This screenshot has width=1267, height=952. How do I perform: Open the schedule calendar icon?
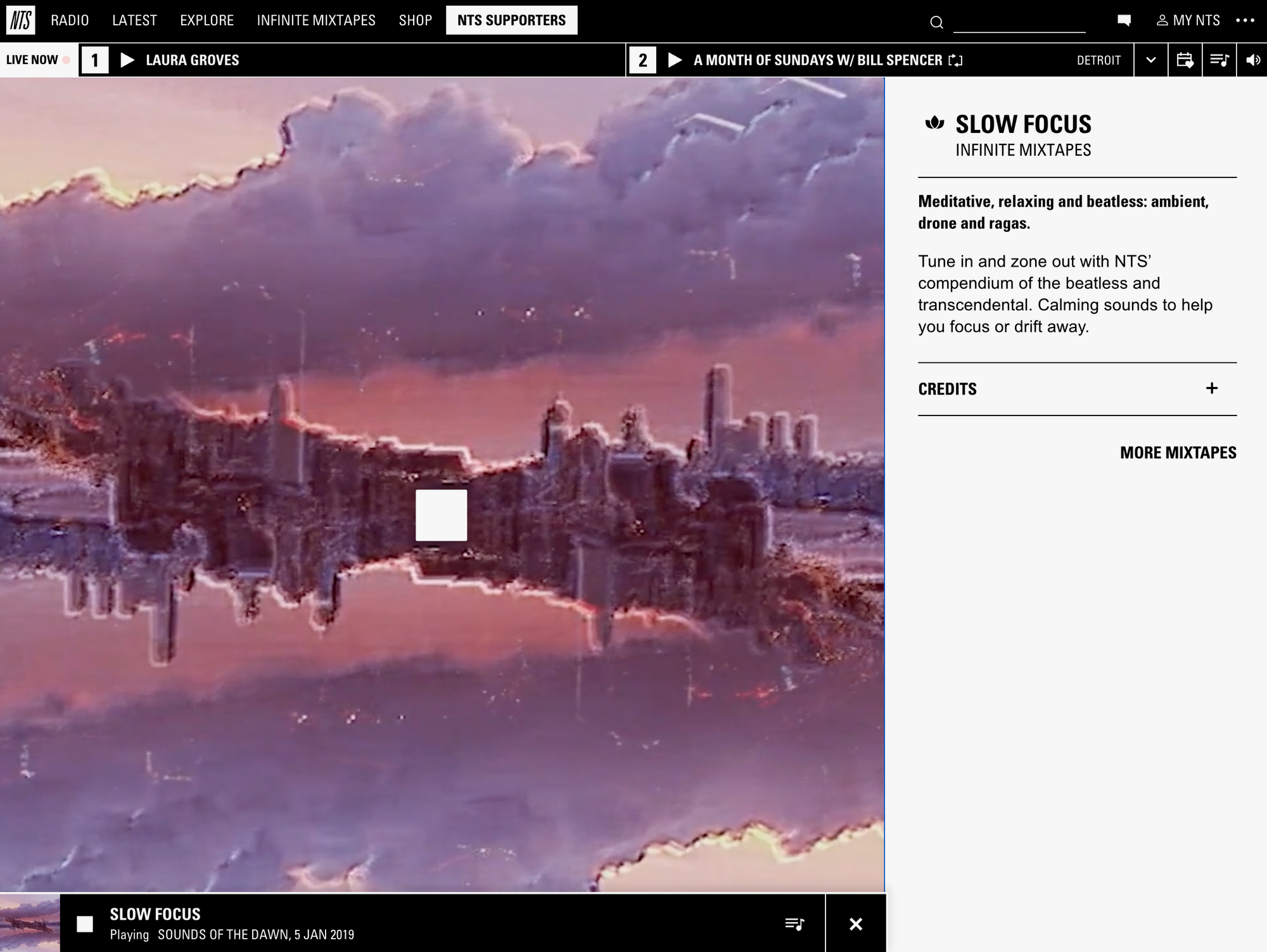[1185, 60]
